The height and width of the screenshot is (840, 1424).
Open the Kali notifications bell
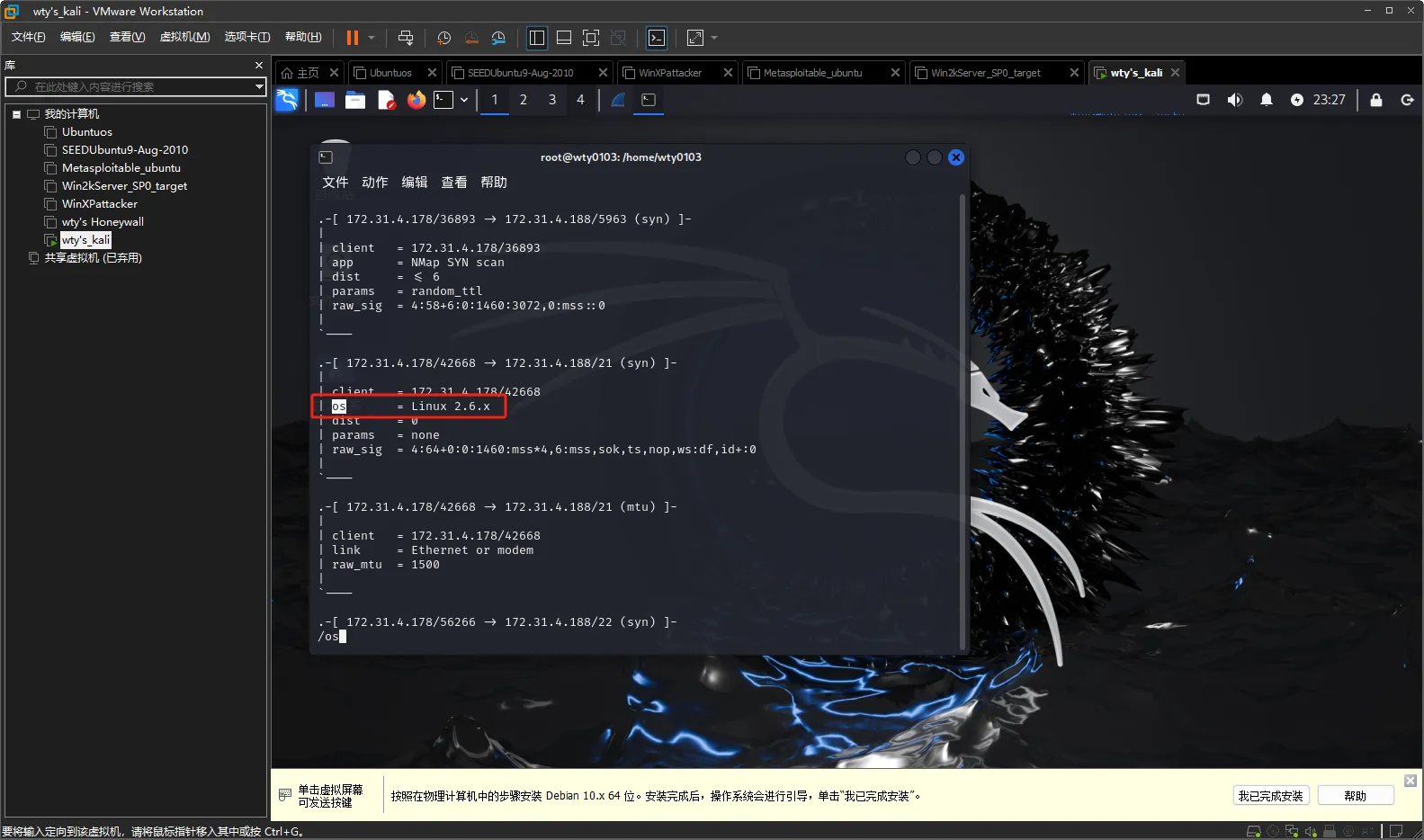pyautogui.click(x=1267, y=100)
